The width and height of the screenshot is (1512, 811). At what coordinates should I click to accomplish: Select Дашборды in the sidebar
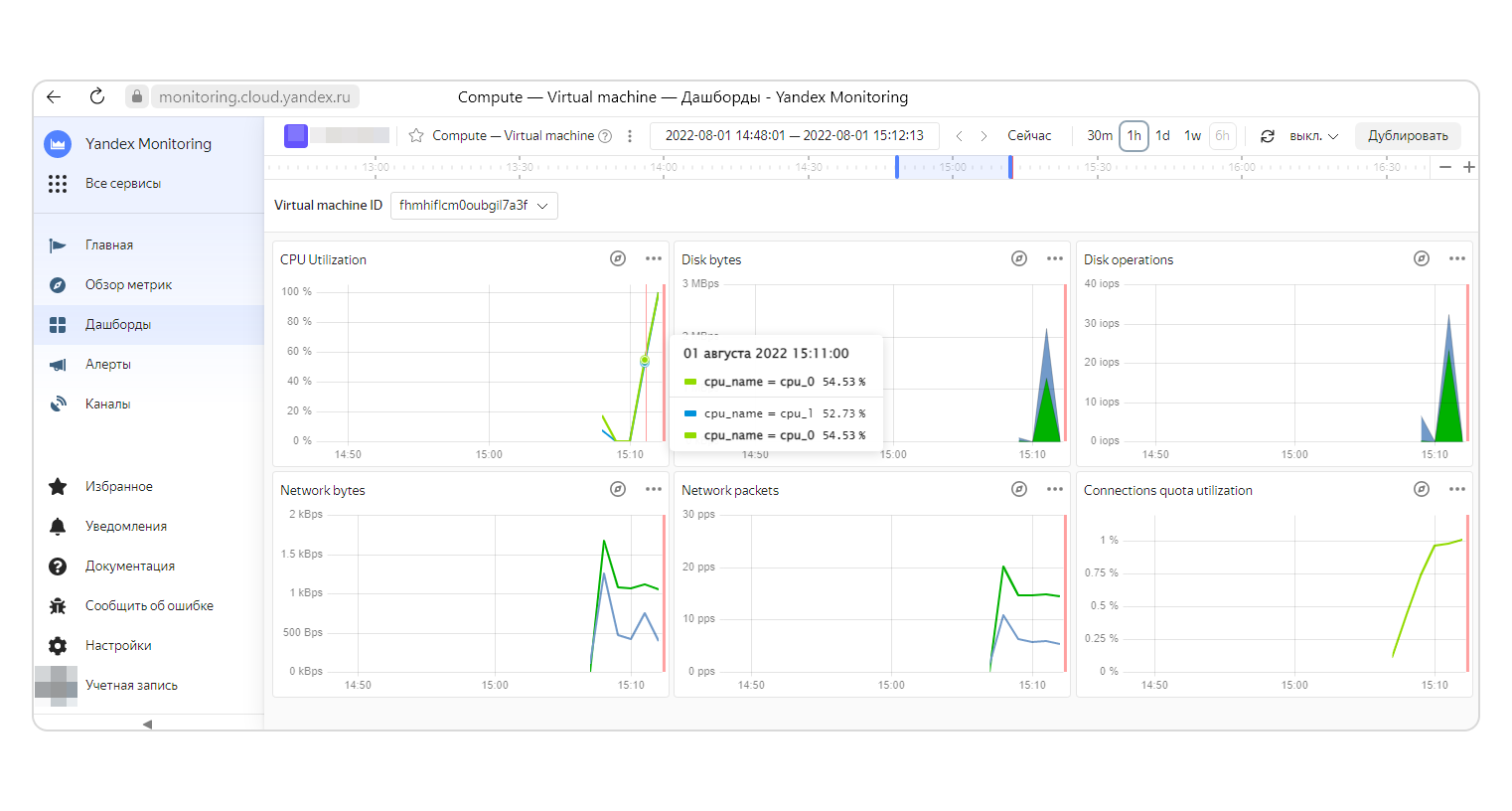pos(149,325)
